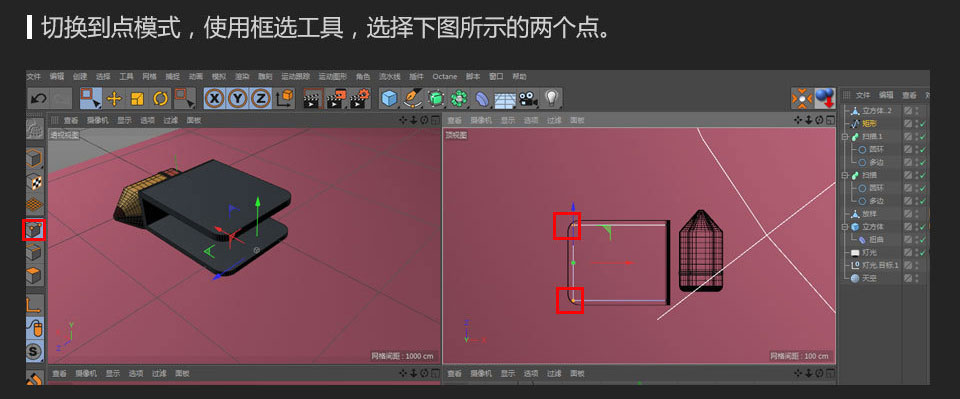Switch to Edges mode
The image size is (960, 399).
pyautogui.click(x=35, y=252)
